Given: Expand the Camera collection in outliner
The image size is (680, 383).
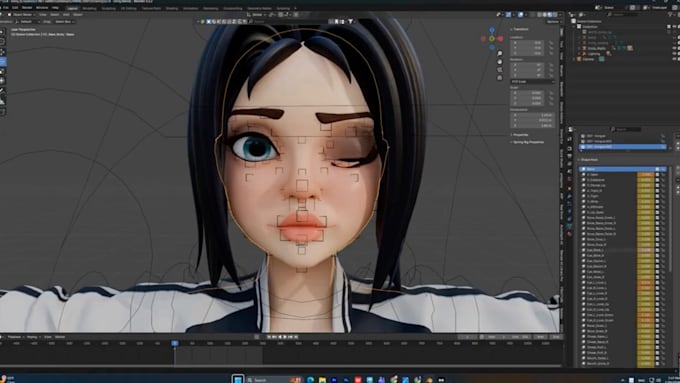Looking at the screenshot, I should pos(573,59).
